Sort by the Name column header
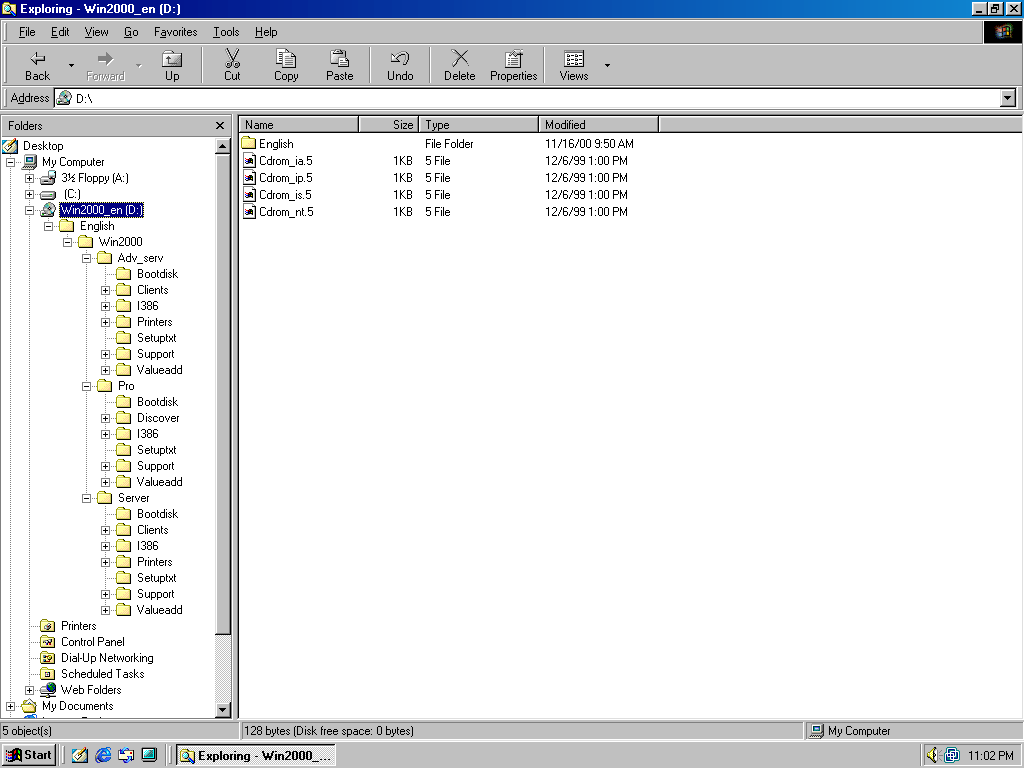This screenshot has width=1024, height=768. tap(299, 125)
